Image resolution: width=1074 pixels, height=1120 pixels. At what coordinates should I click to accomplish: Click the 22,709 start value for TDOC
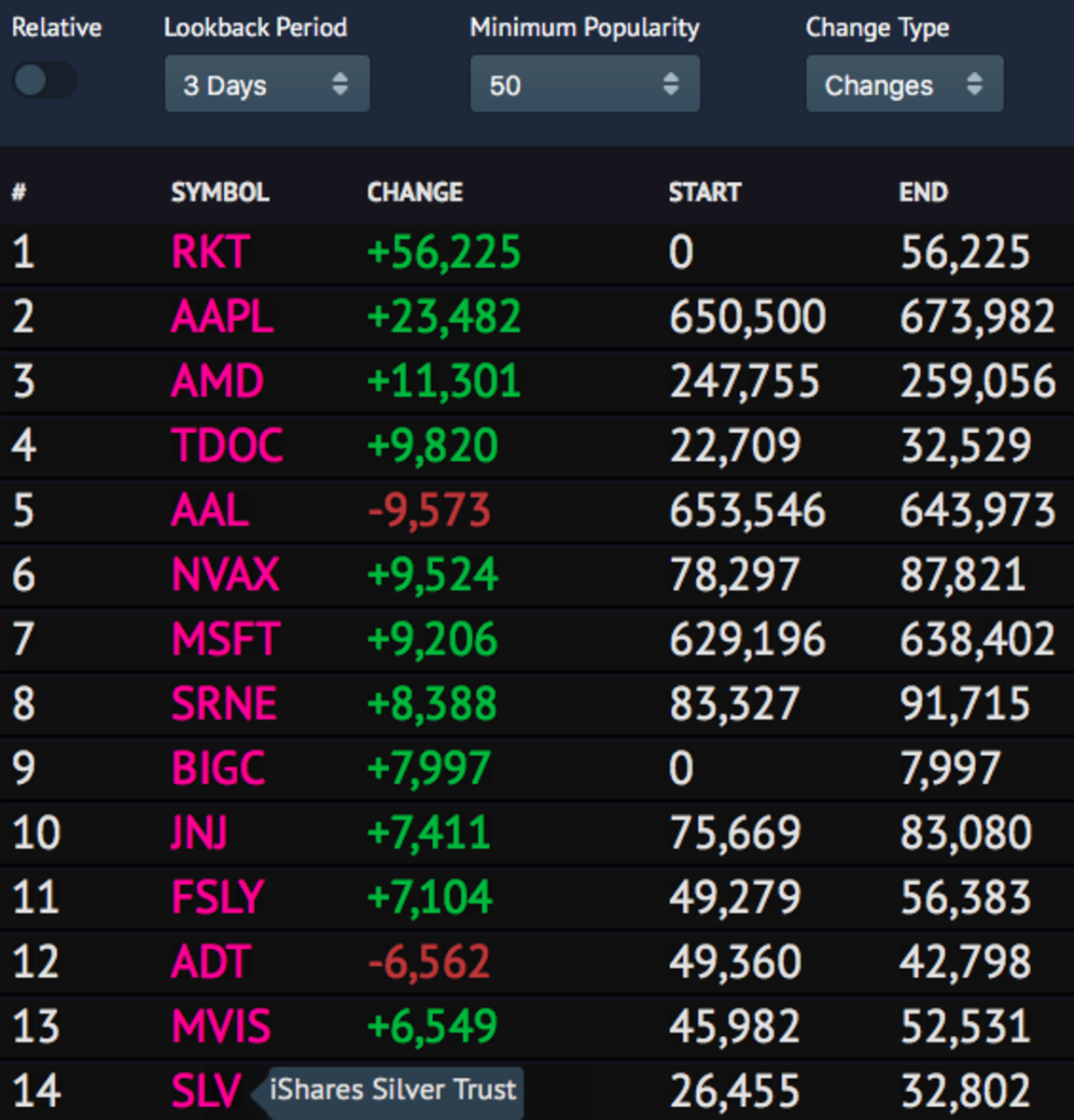coord(735,445)
